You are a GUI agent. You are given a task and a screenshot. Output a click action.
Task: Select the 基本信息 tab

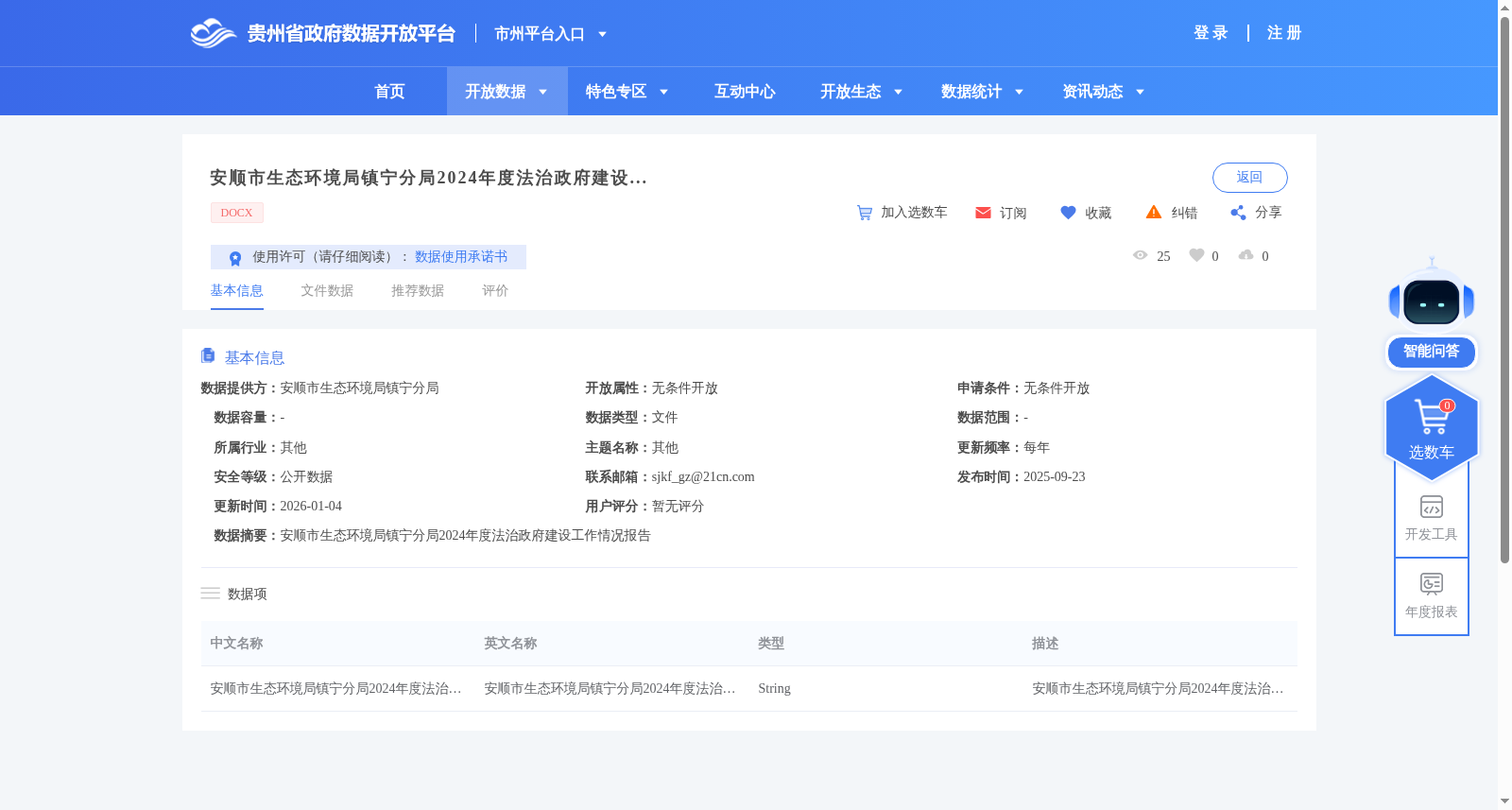click(x=236, y=291)
